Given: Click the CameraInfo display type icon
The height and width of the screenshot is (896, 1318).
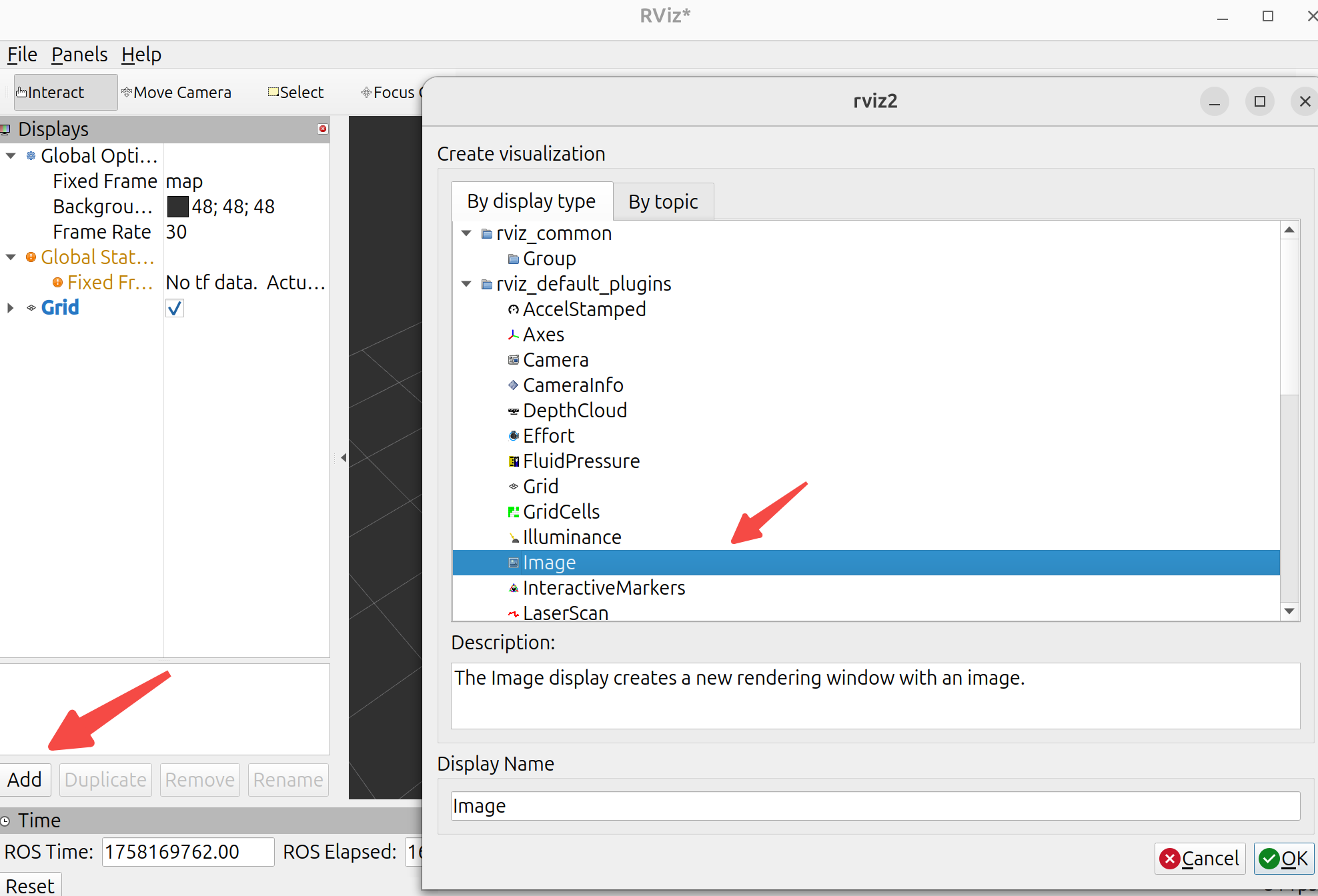Looking at the screenshot, I should click(x=513, y=385).
